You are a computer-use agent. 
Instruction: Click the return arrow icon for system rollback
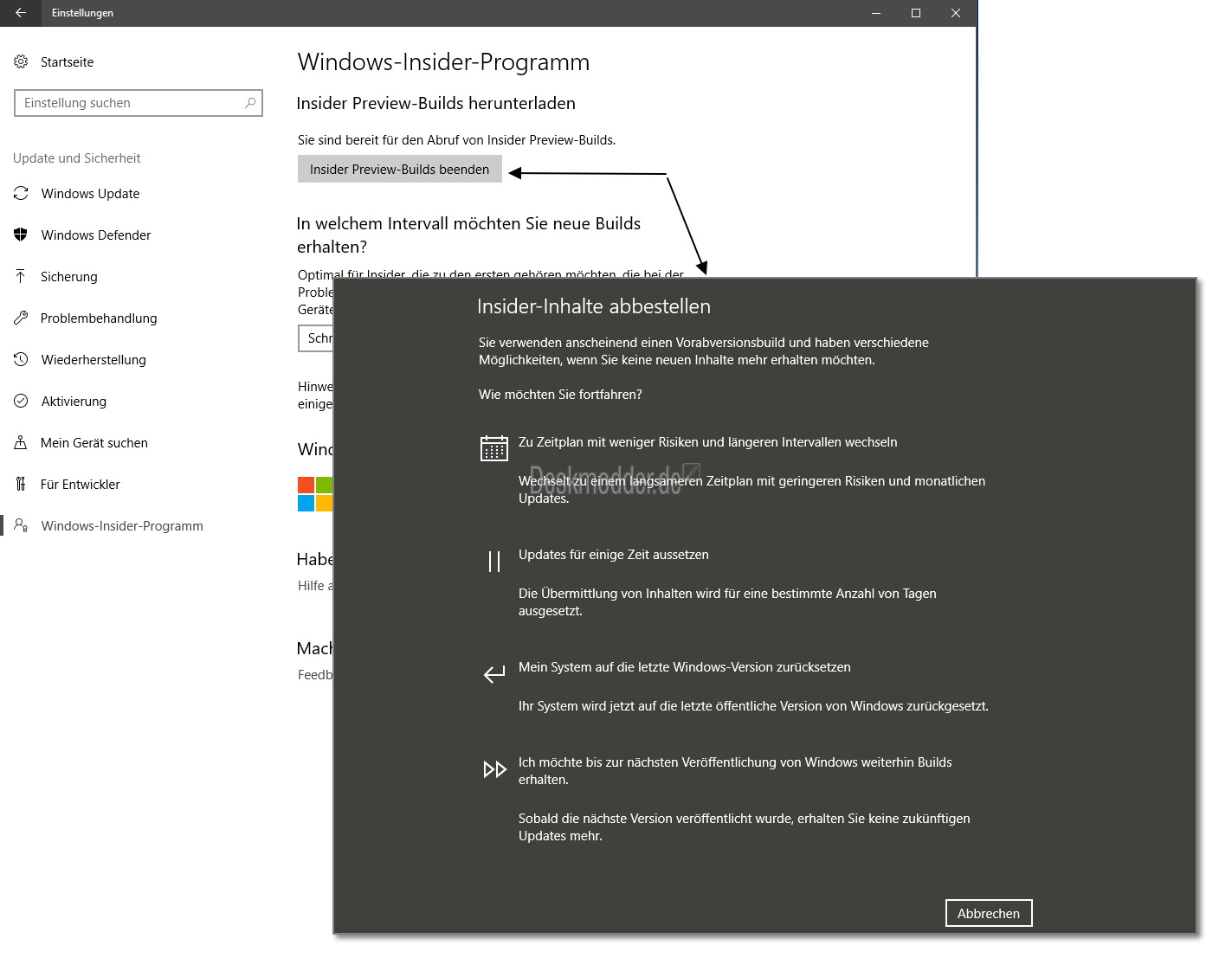(494, 674)
